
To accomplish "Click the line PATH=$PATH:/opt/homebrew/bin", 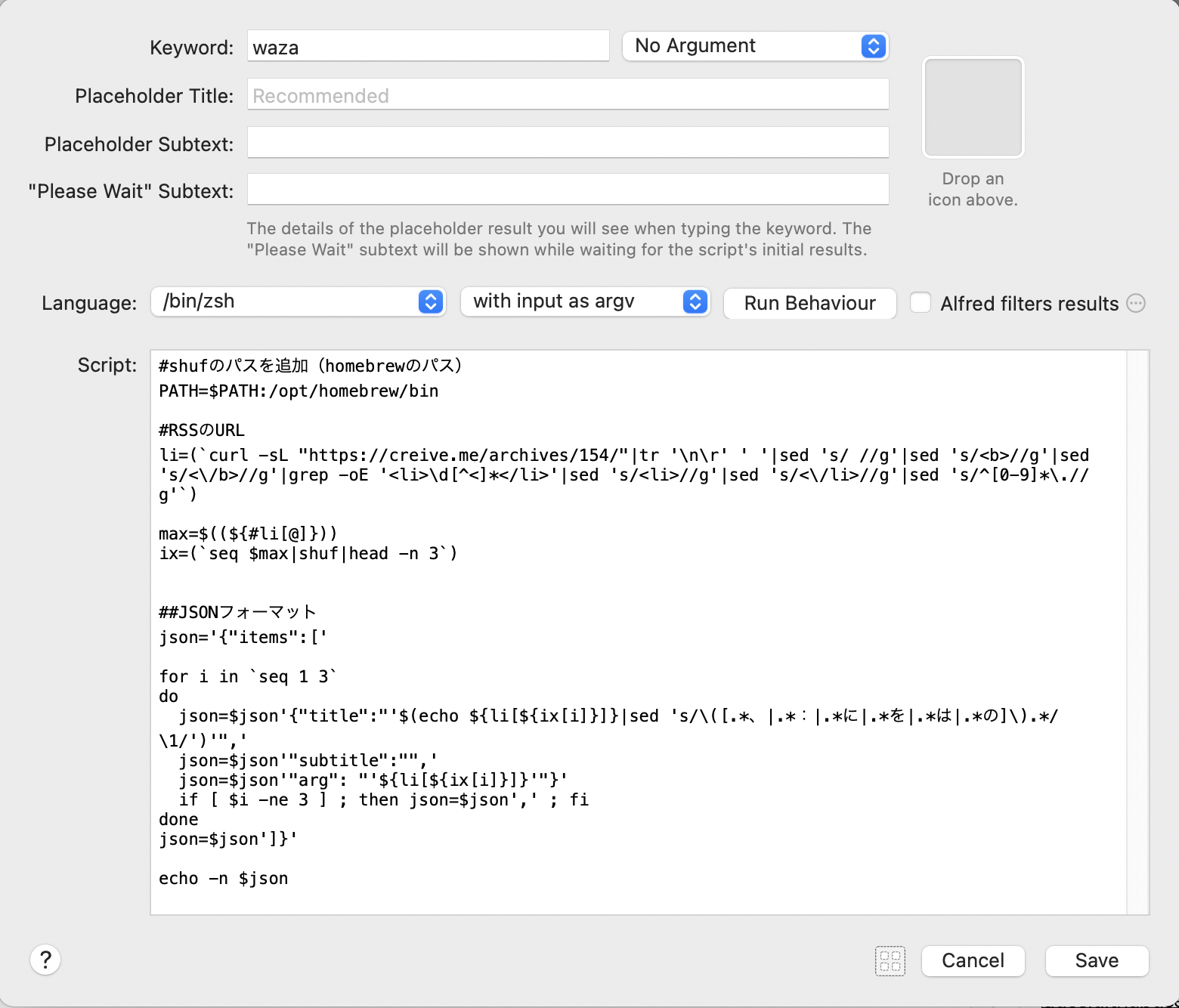I will [x=299, y=391].
